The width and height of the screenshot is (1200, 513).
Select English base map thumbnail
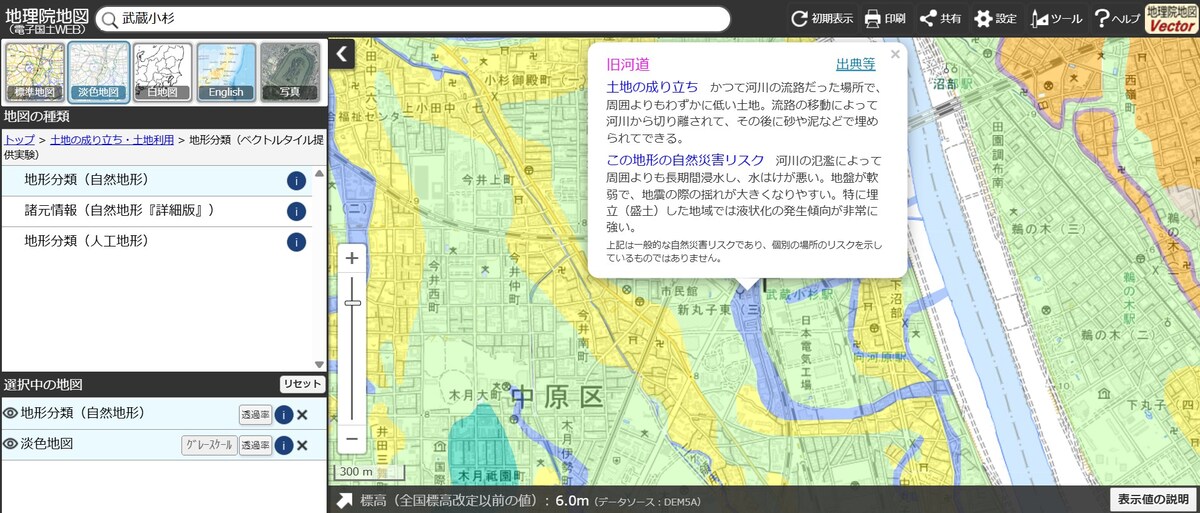tap(226, 72)
